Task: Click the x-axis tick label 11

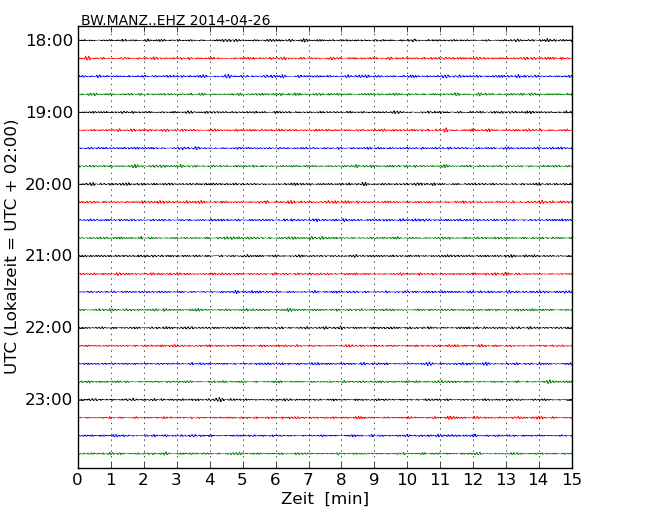Action: click(x=440, y=480)
